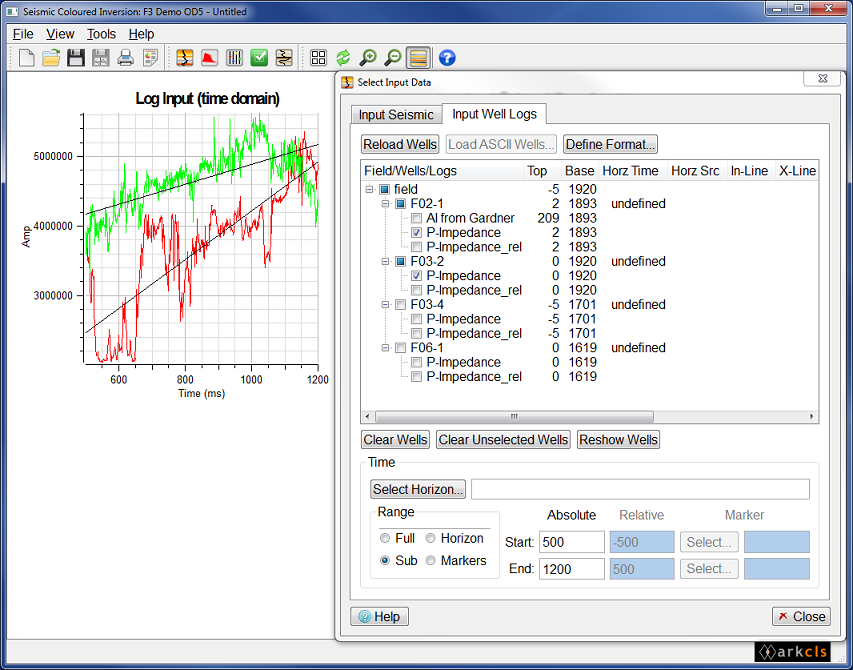Open the File menu

(x=23, y=34)
